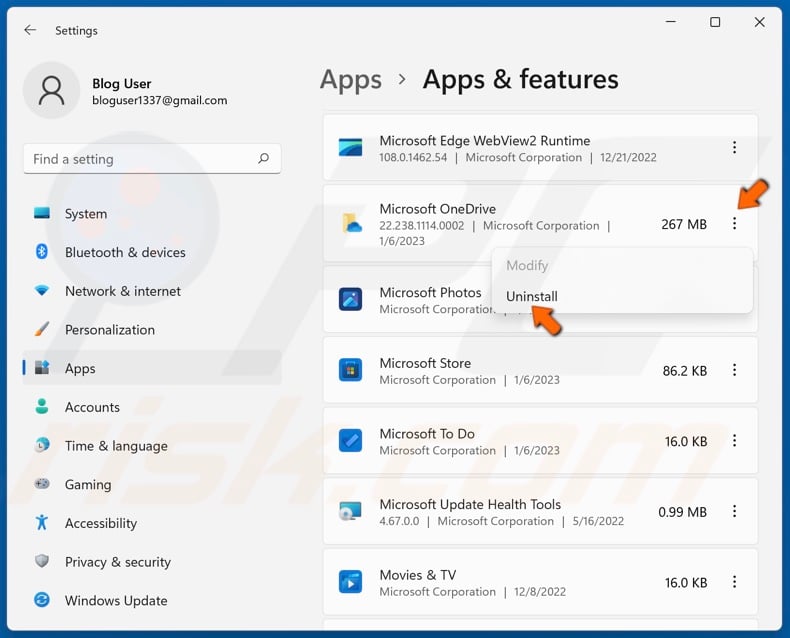Minimize the Settings window
The height and width of the screenshot is (638, 790).
[671, 22]
